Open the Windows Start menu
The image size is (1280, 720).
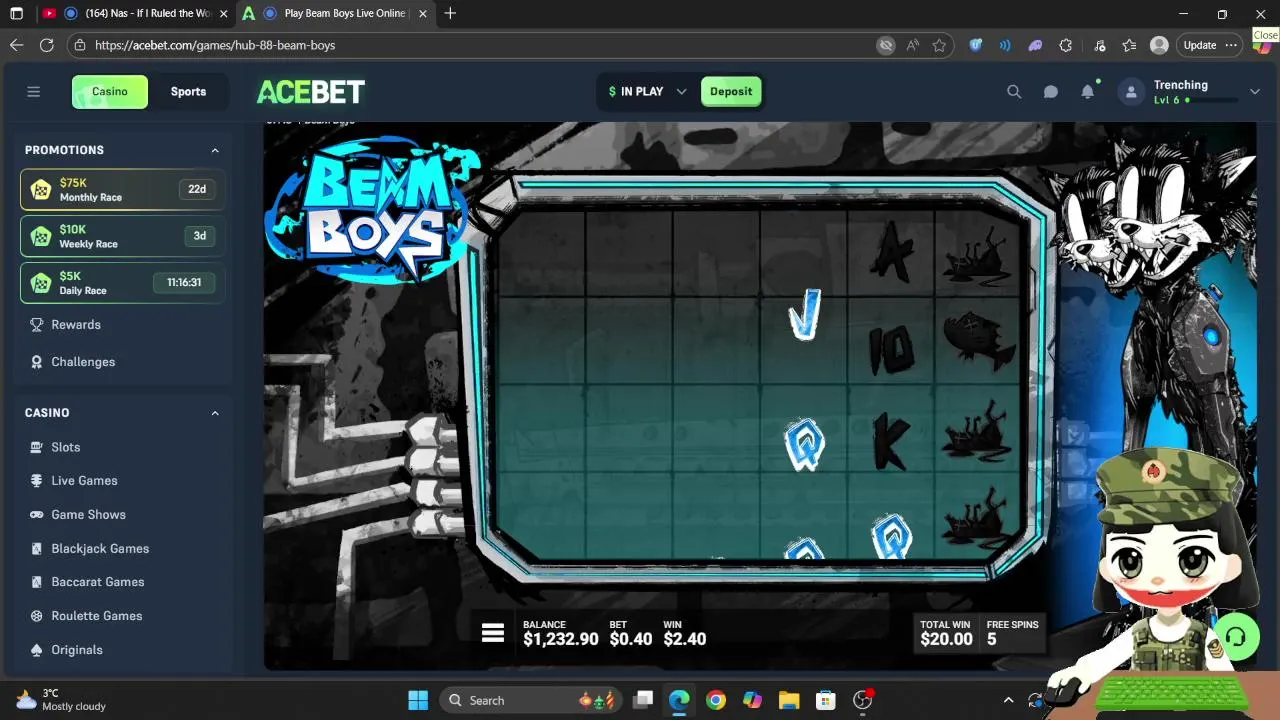(418, 700)
